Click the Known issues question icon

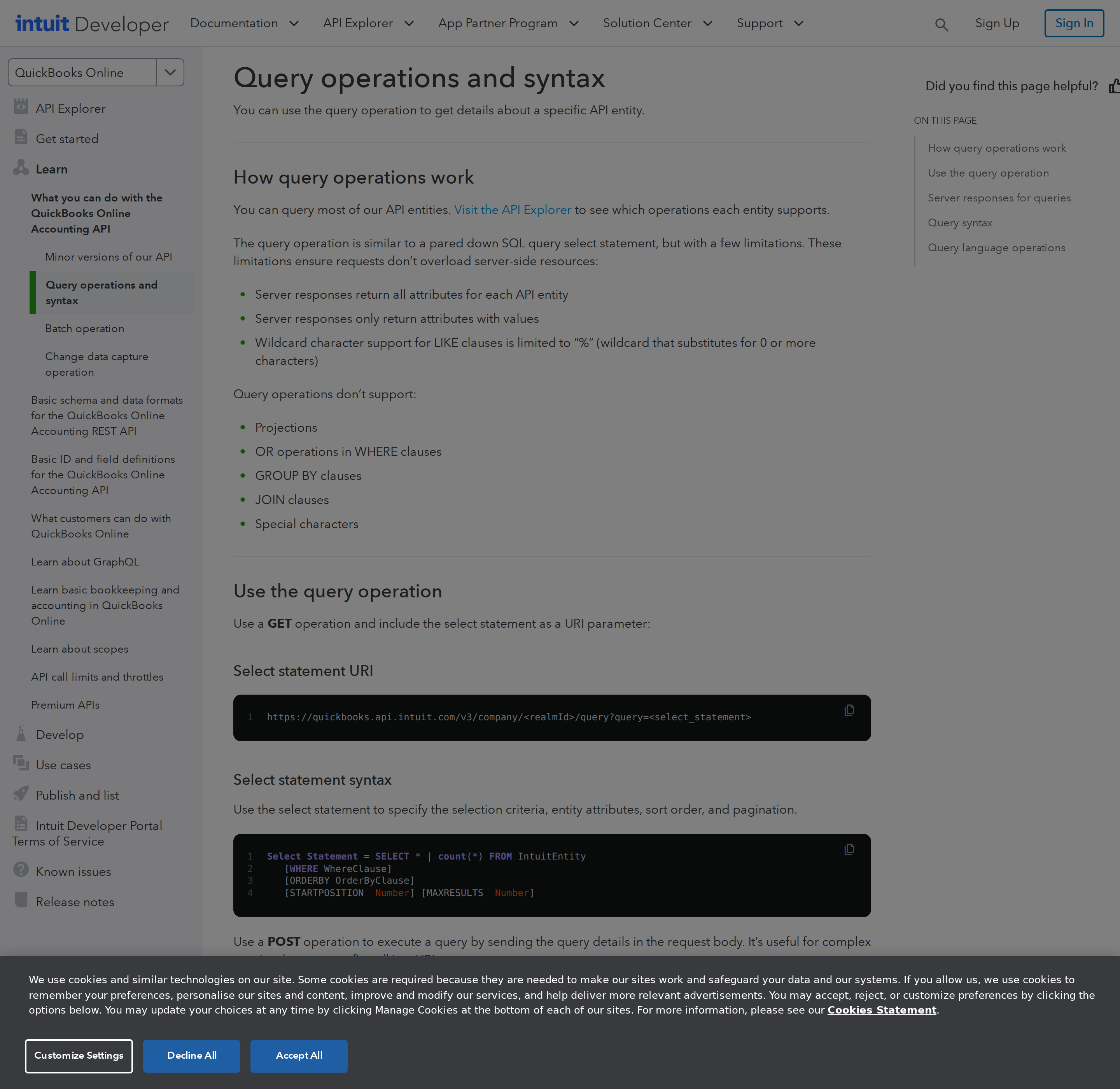[21, 869]
